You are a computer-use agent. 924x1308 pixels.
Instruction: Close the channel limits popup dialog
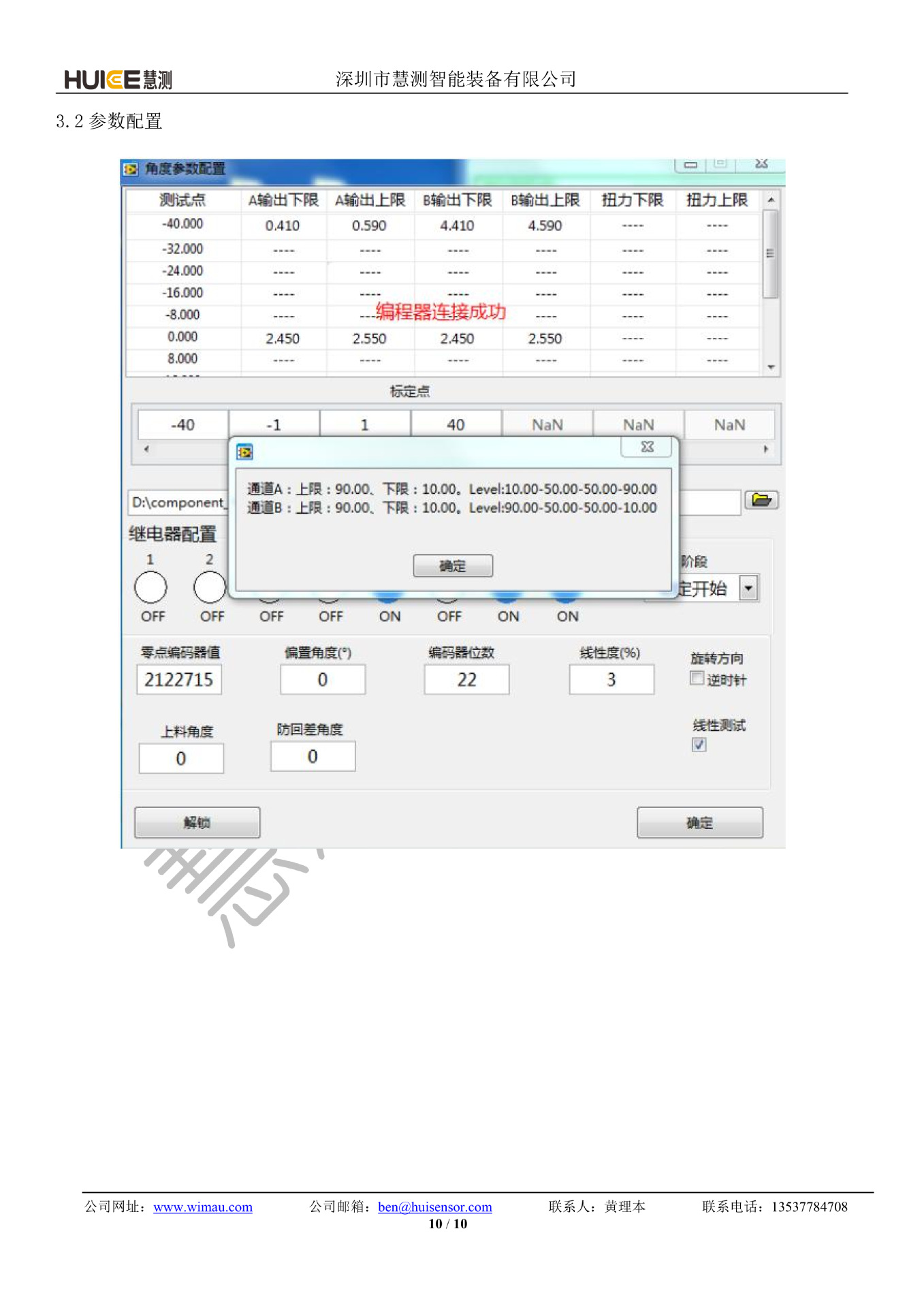[x=647, y=447]
